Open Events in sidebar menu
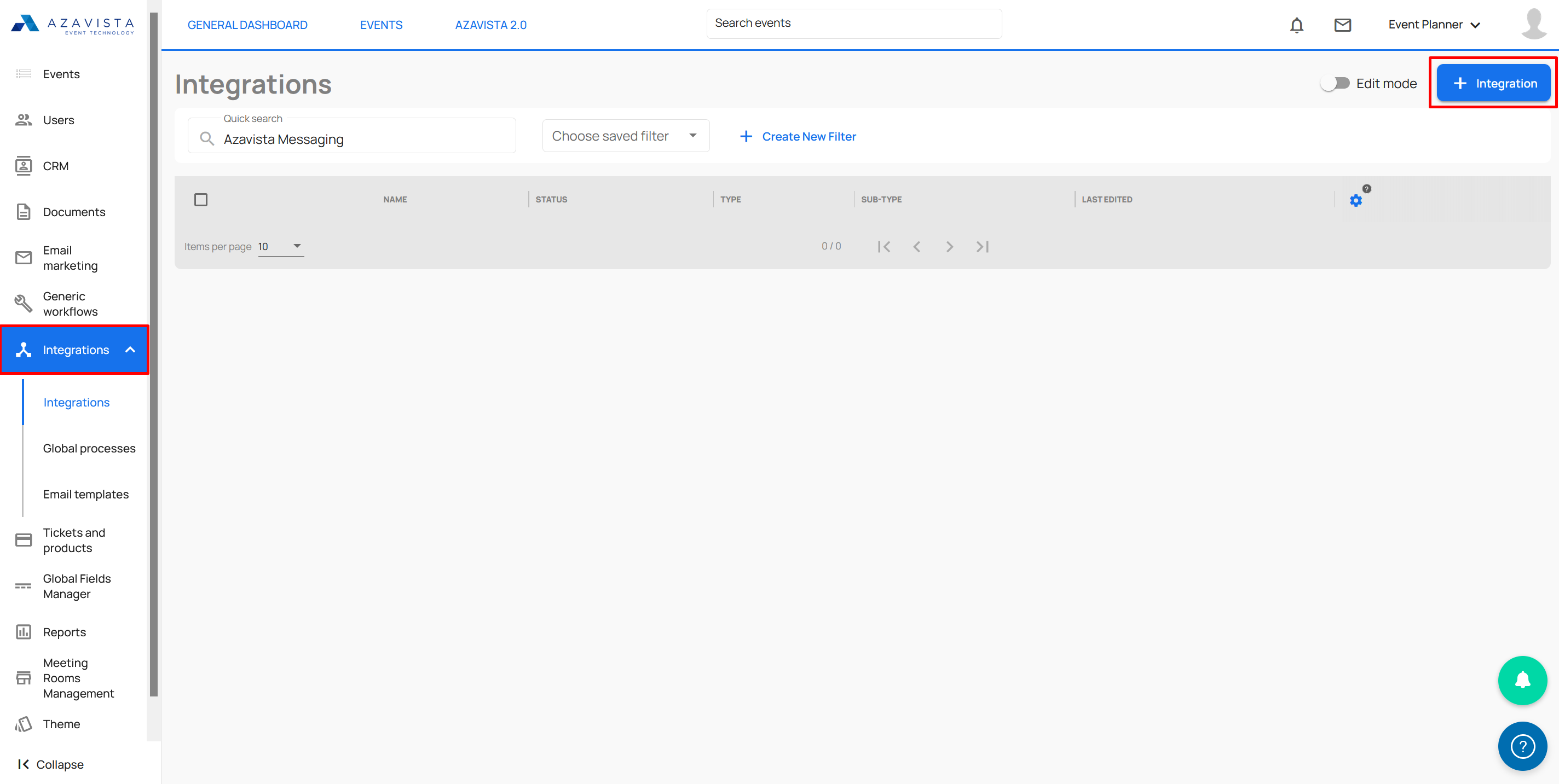This screenshot has height=784, width=1559. (x=61, y=74)
